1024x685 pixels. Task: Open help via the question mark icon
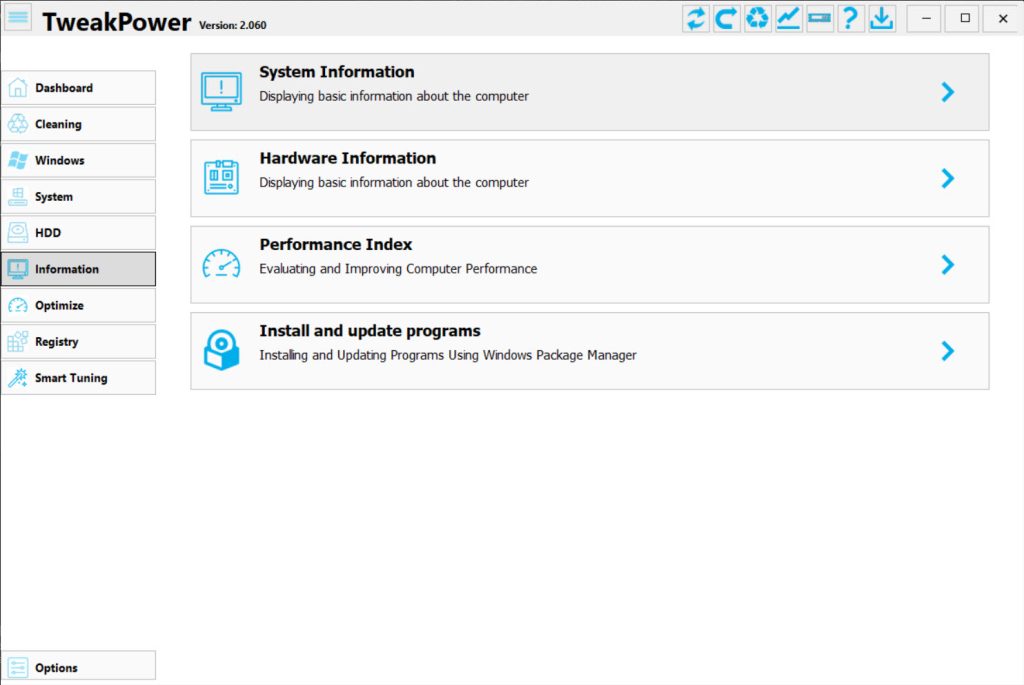coord(850,18)
